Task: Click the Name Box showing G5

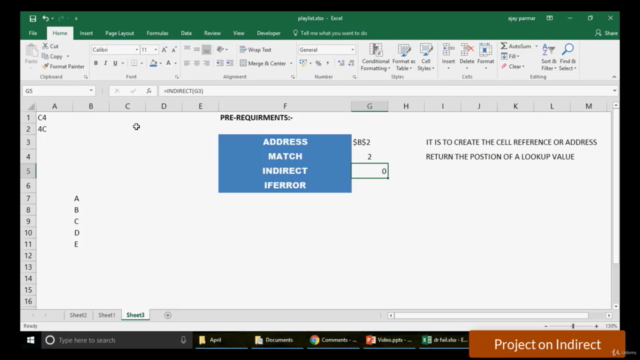Action: [x=59, y=91]
